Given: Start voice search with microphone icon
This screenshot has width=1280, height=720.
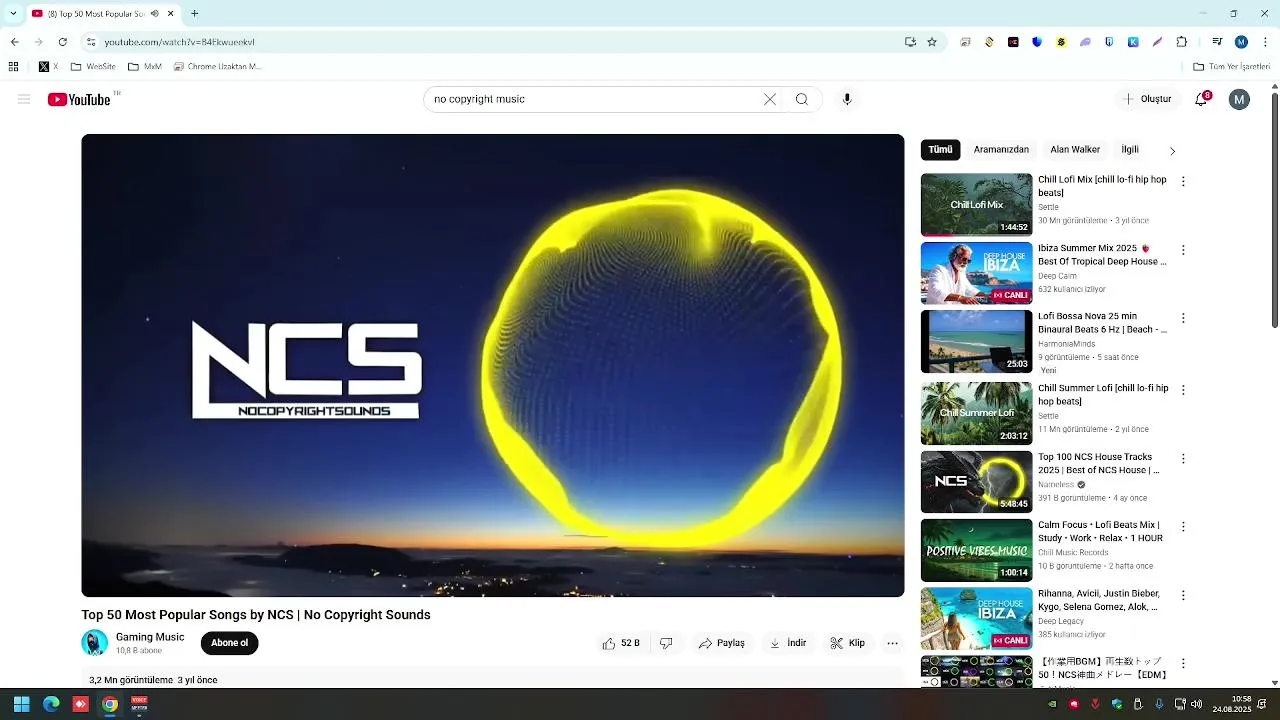Looking at the screenshot, I should 847,99.
